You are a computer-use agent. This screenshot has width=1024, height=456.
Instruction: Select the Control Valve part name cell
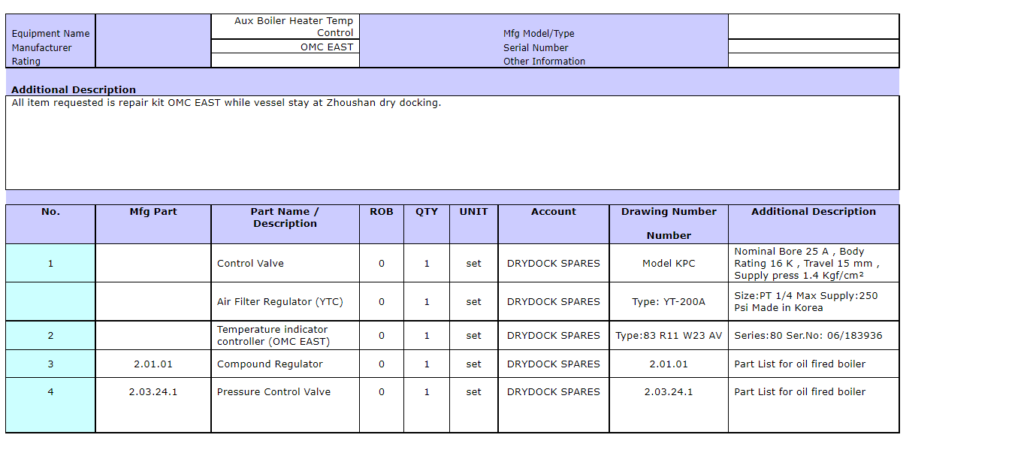285,264
